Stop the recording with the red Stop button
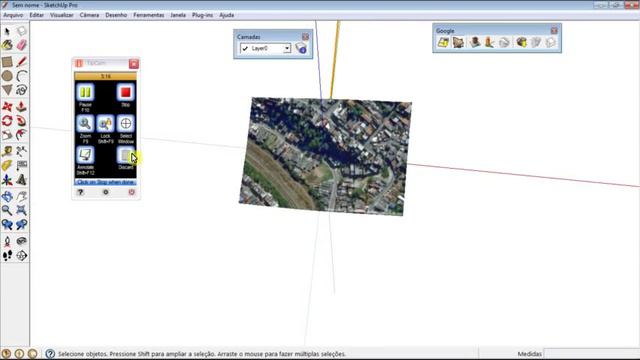Image resolution: width=640 pixels, height=360 pixels. (x=125, y=93)
